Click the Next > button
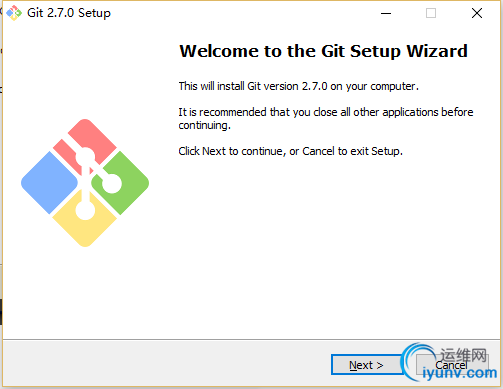Image resolution: width=503 pixels, height=389 pixels. point(366,365)
